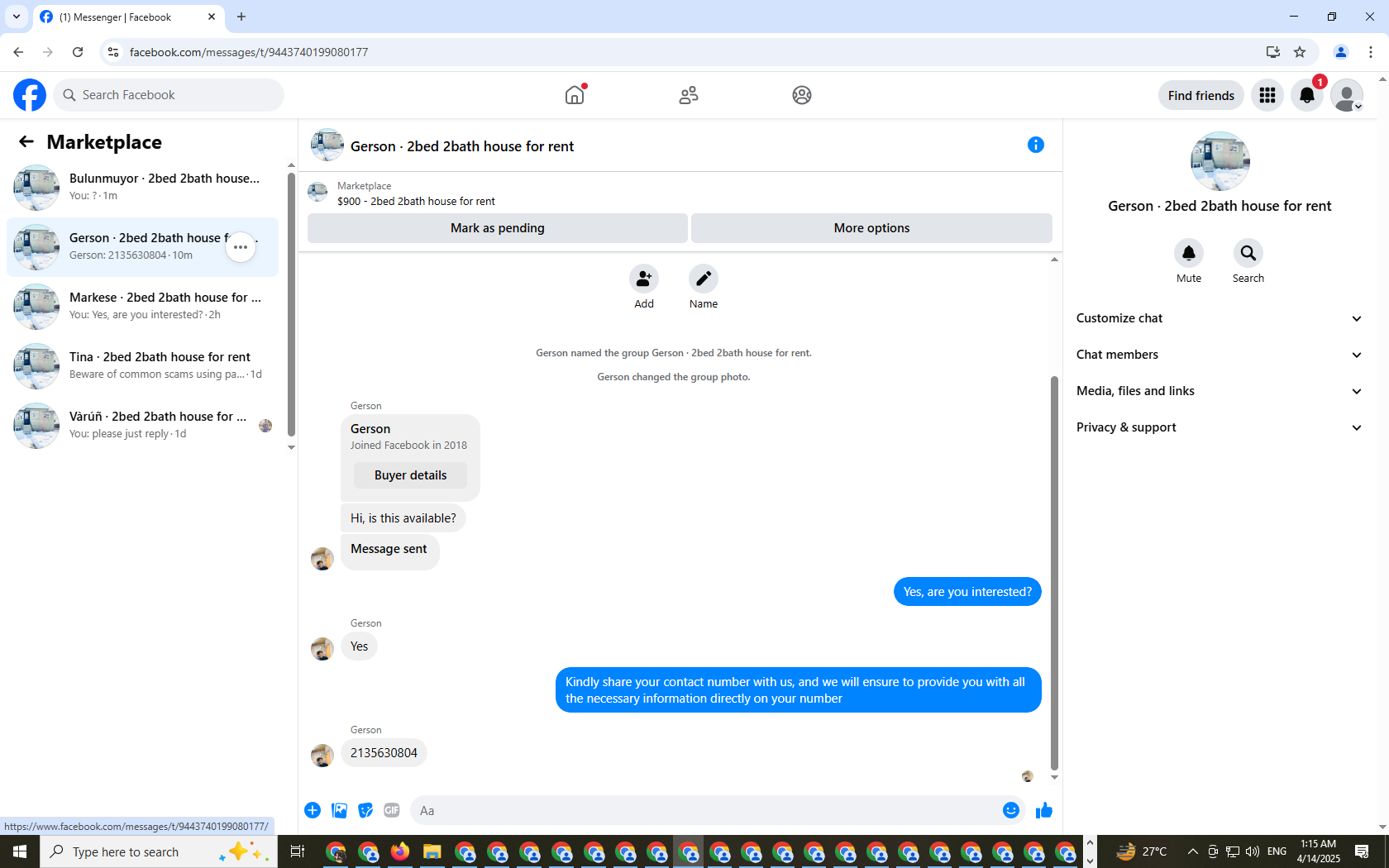Go to the Home feed icon
1389x868 pixels.
575,95
